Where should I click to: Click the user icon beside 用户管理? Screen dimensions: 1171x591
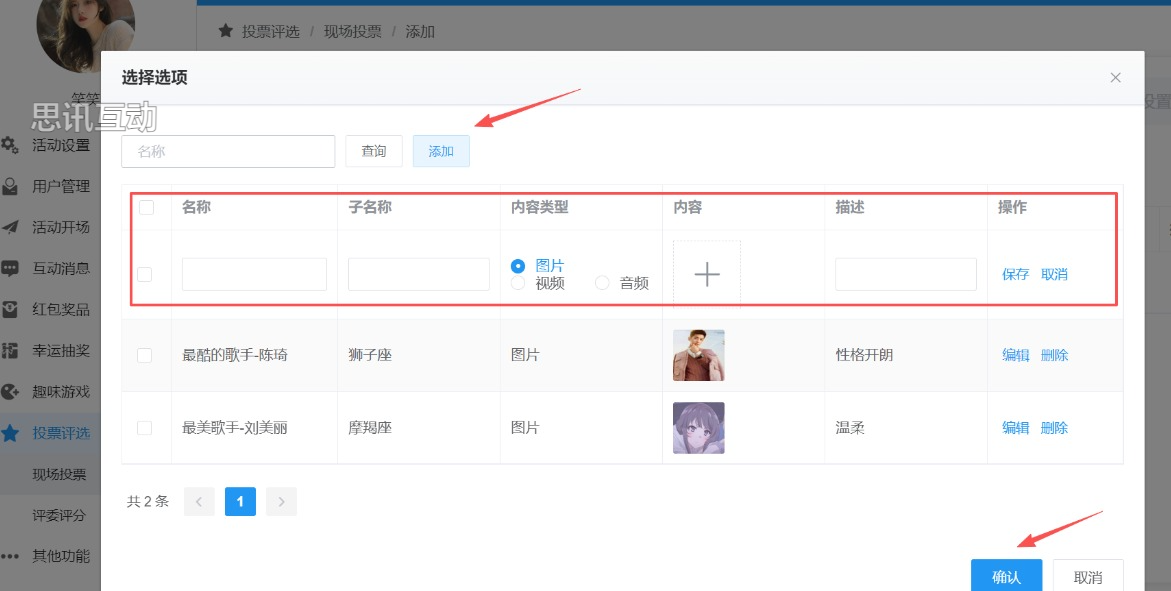pos(10,186)
